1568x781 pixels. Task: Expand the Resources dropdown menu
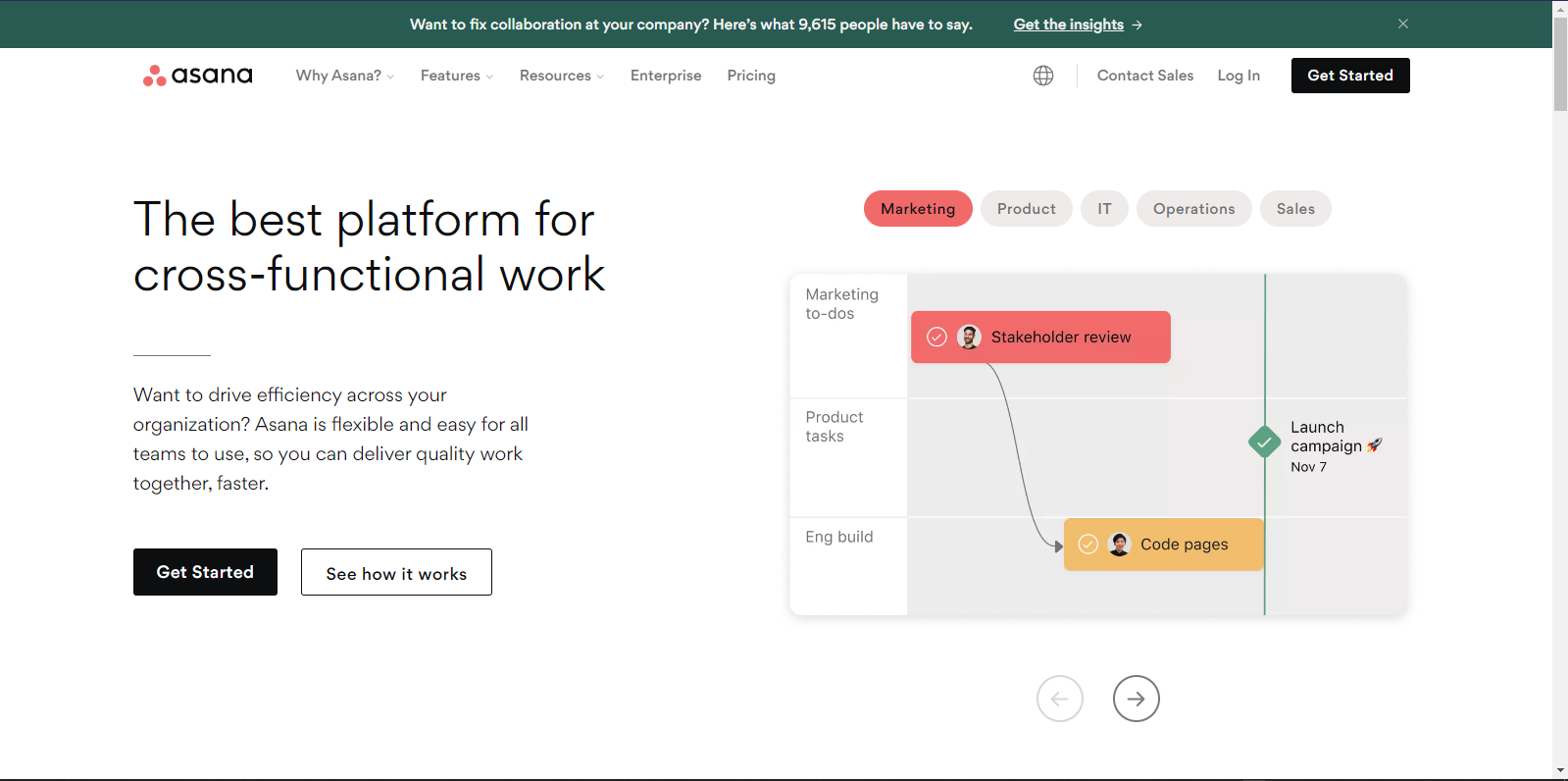click(x=562, y=76)
